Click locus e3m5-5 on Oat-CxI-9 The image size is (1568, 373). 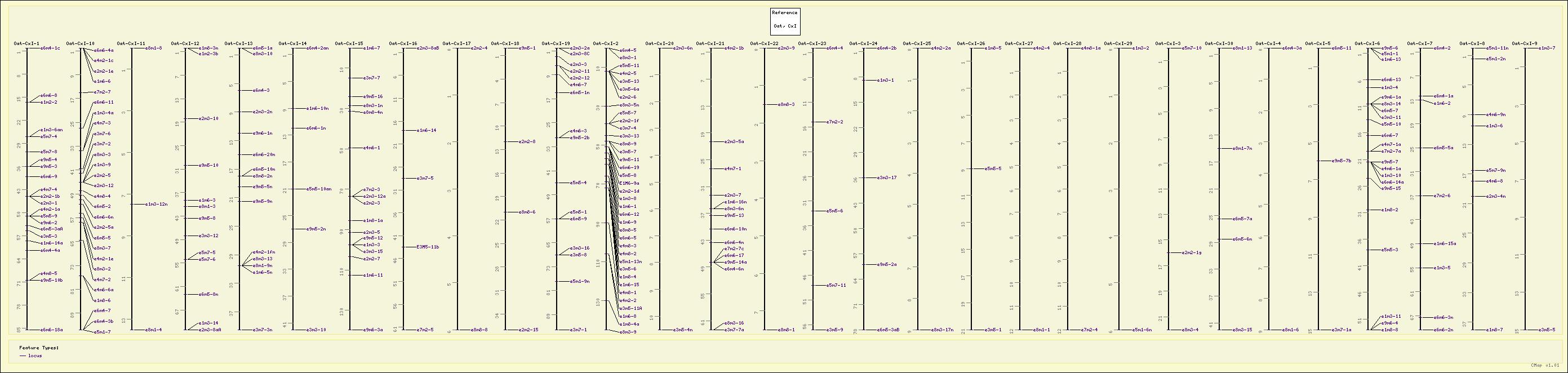(x=1547, y=330)
